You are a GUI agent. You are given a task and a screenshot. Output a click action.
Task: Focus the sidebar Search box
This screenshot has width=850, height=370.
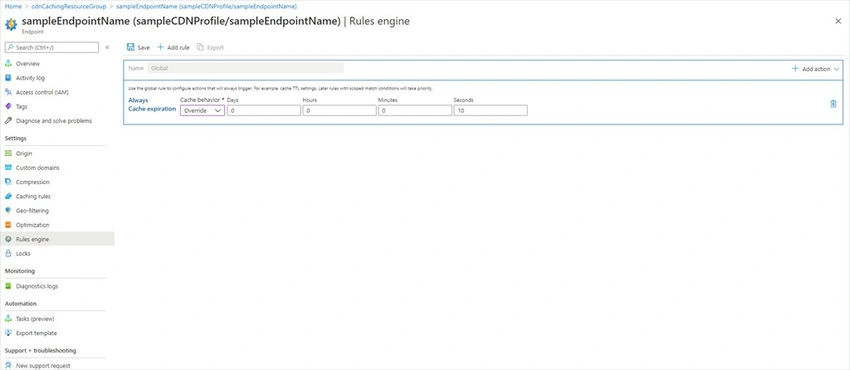click(51, 47)
